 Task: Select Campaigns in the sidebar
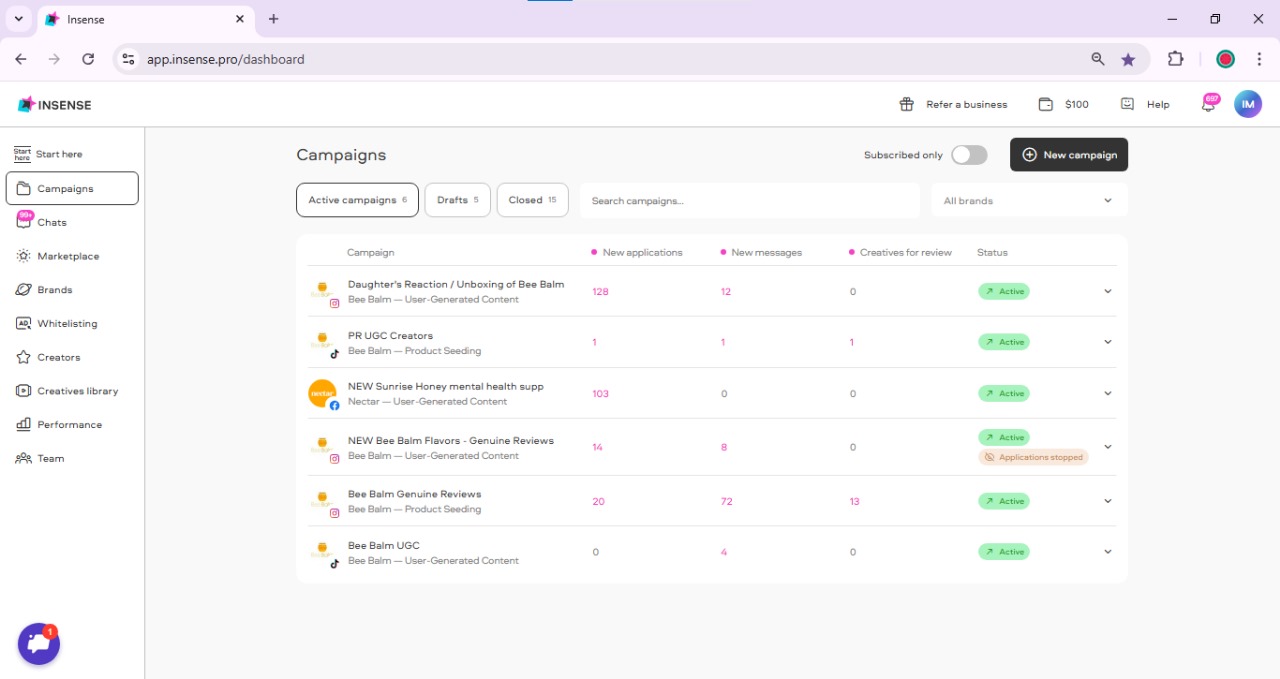(72, 188)
